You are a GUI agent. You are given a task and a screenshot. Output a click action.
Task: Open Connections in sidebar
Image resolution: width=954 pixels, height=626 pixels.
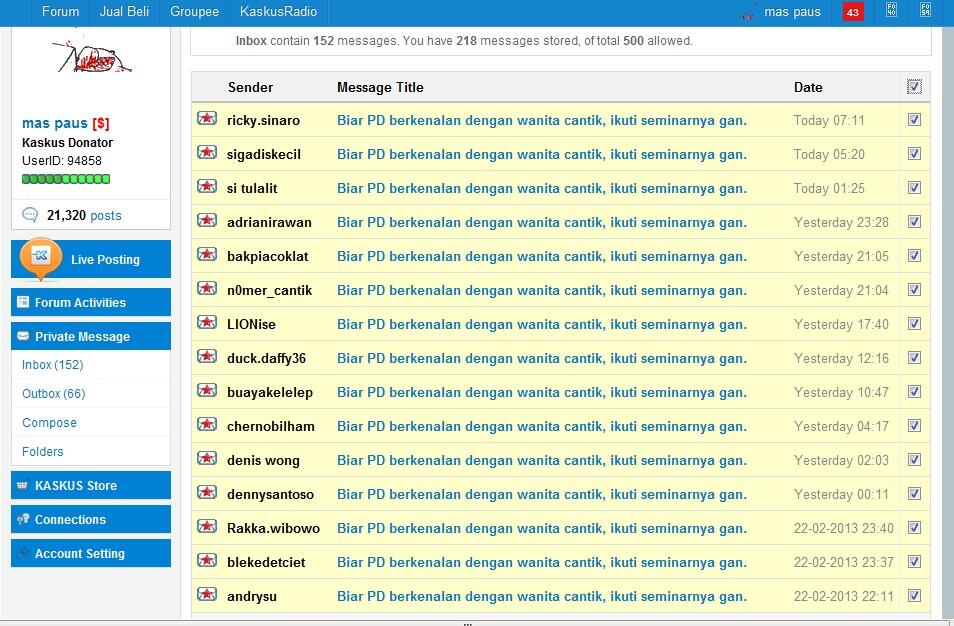tap(91, 520)
